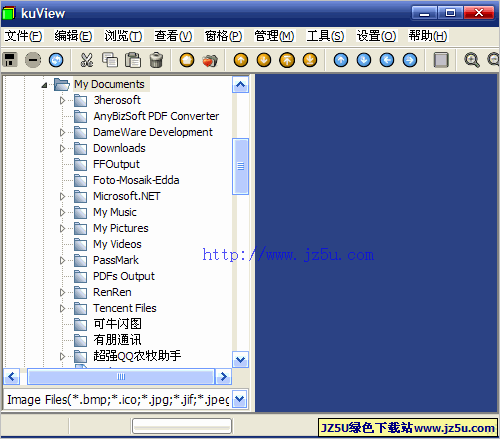
Task: Click the blue refresh toolbar icon
Action: tap(56, 60)
